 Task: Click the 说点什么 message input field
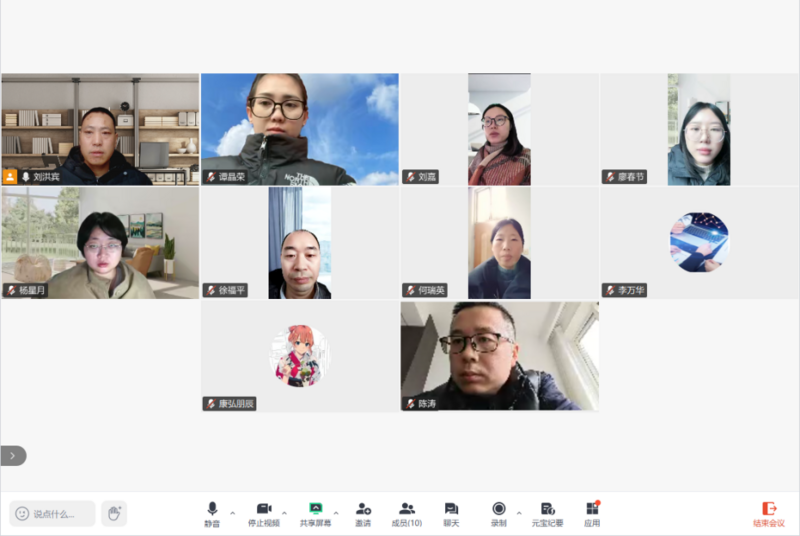pyautogui.click(x=53, y=514)
